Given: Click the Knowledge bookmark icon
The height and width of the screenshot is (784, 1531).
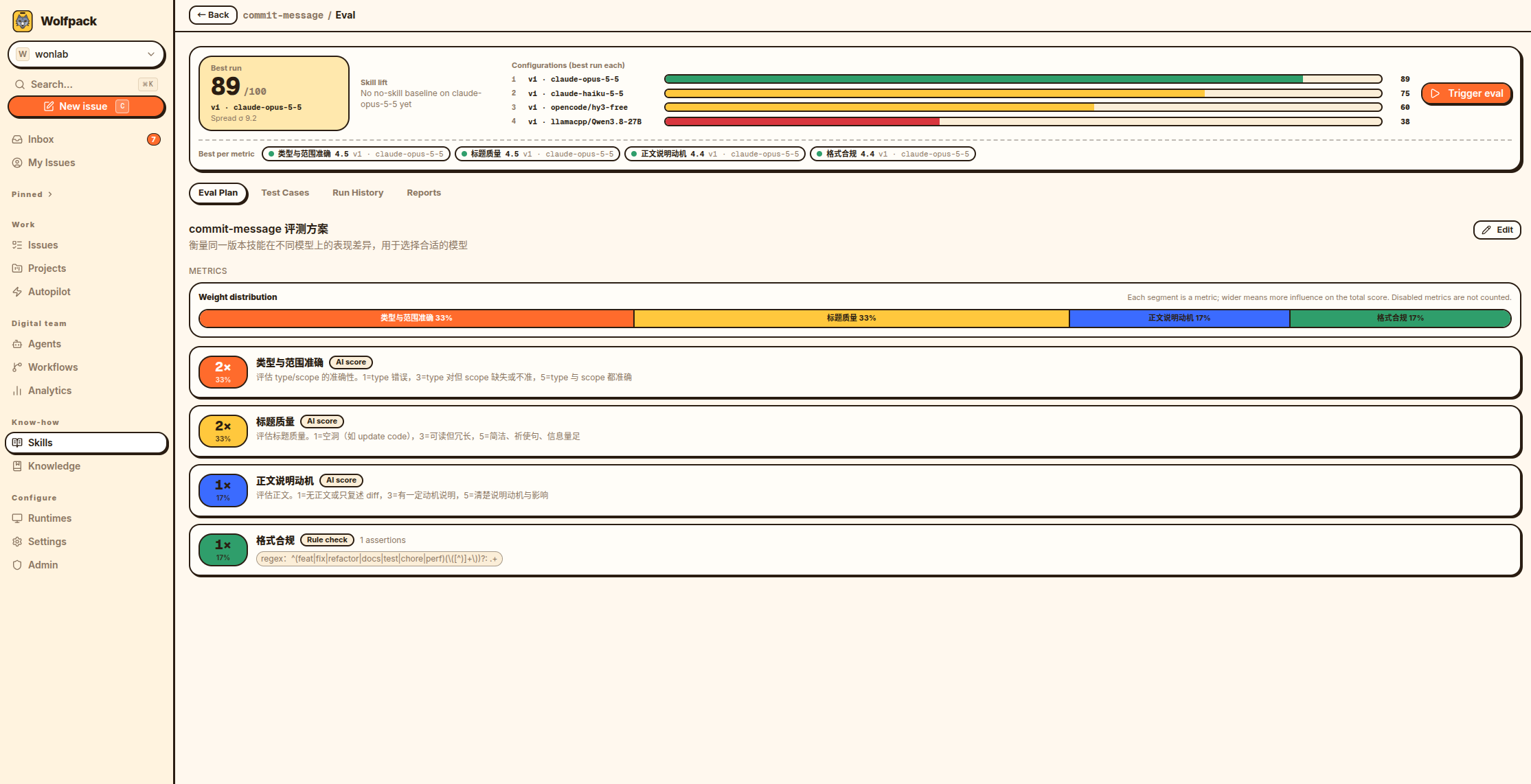Looking at the screenshot, I should point(17,466).
